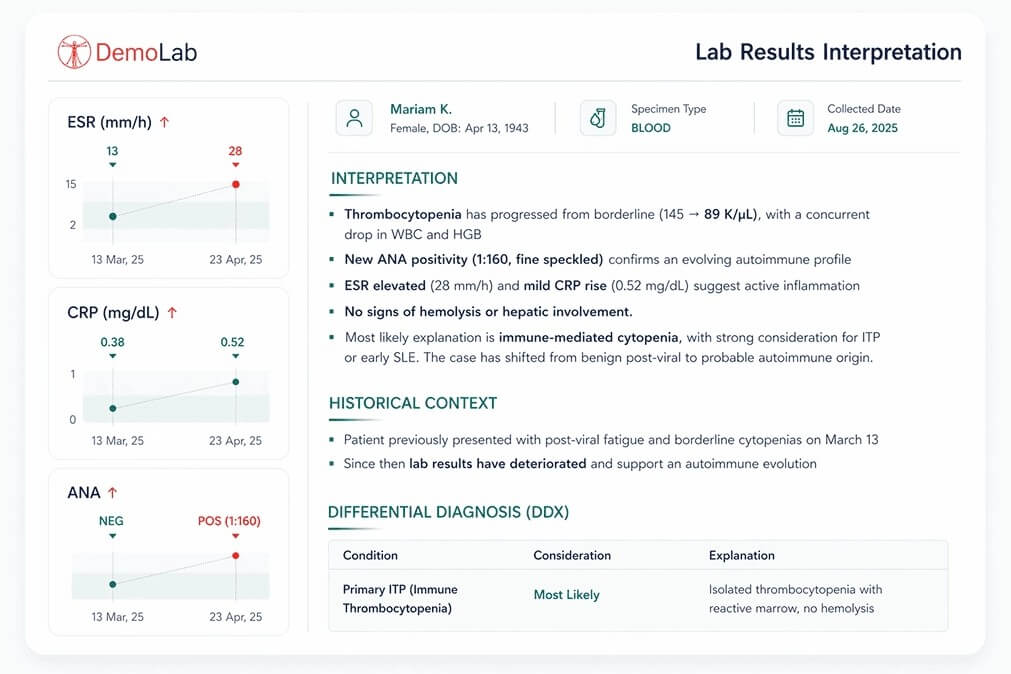Viewport: 1011px width, 674px height.
Task: Click the Specimen Type label
Action: (669, 109)
